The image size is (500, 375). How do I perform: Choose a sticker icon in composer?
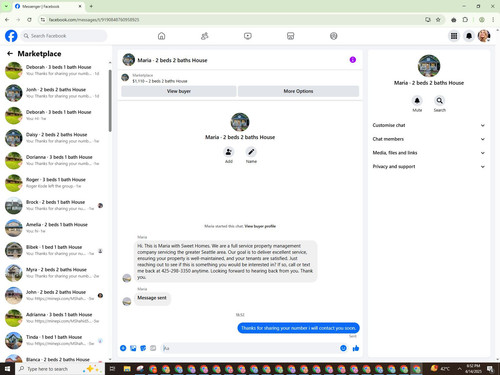[143, 348]
